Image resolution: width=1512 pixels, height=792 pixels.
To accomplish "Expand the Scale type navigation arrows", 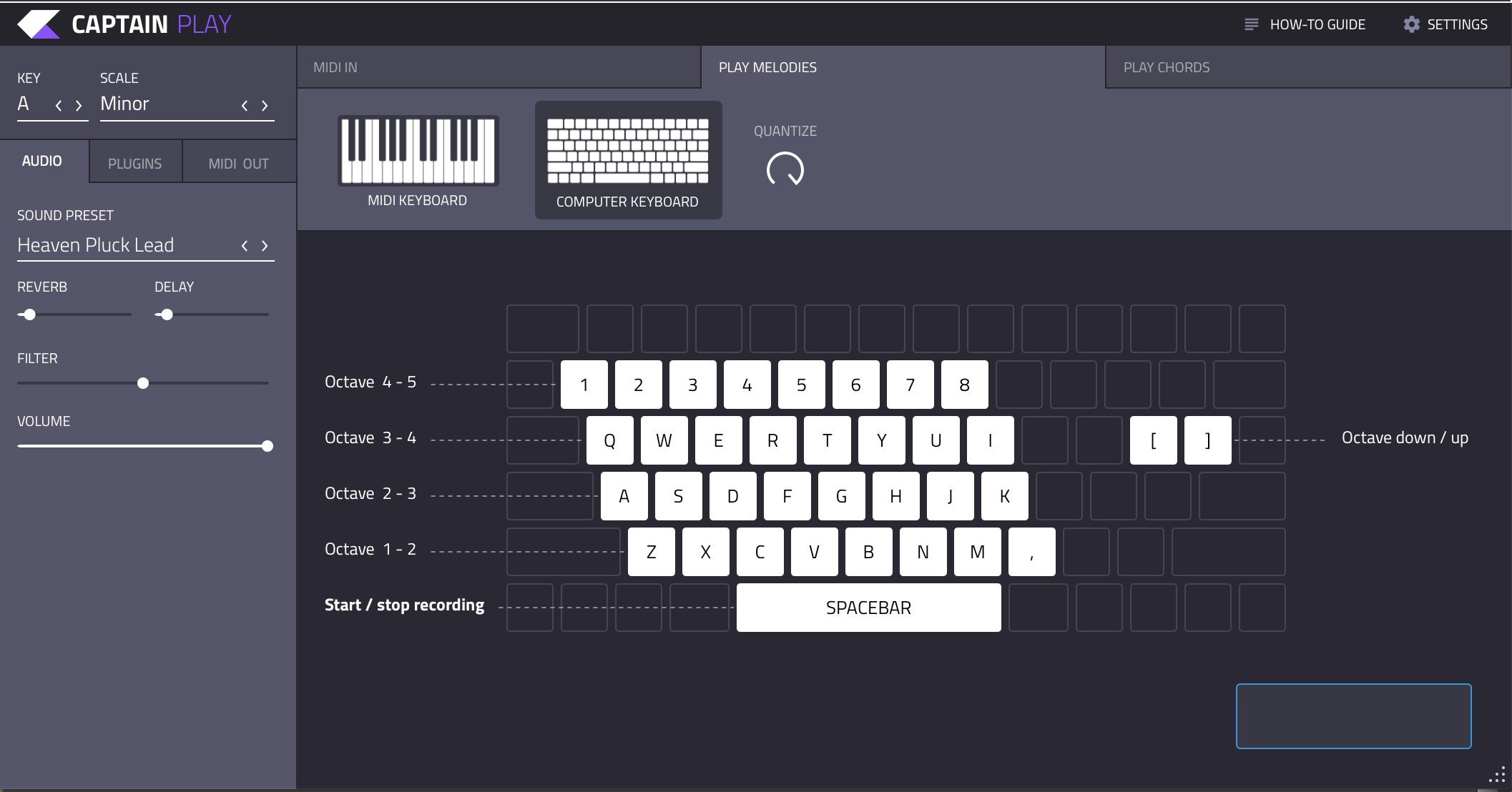I will click(257, 103).
